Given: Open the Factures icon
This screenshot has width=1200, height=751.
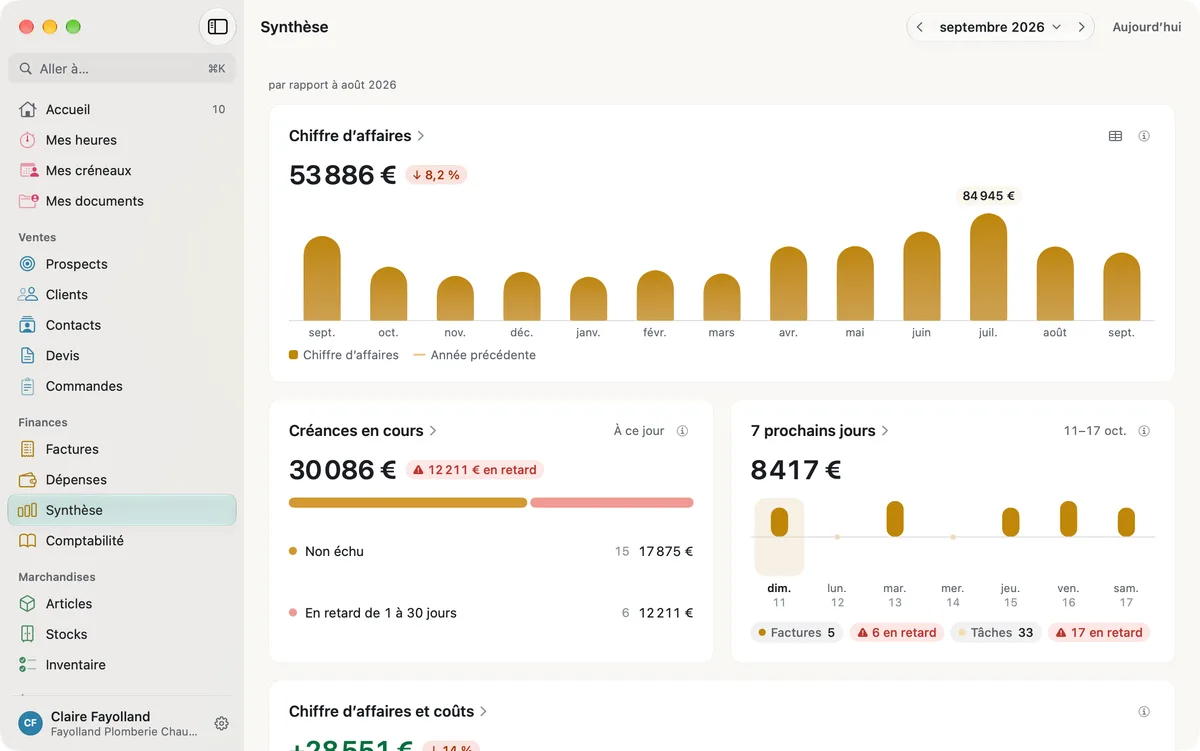Looking at the screenshot, I should tap(28, 449).
